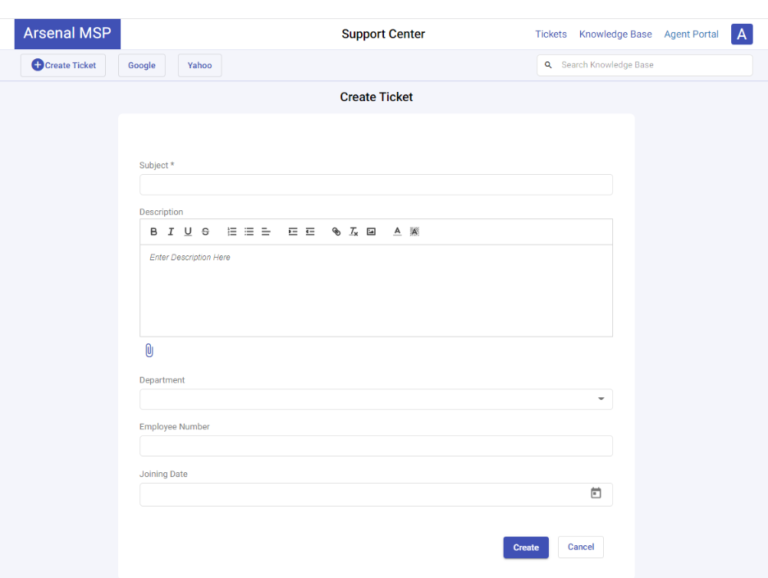768x578 pixels.
Task: Expand the Department dropdown
Action: tap(601, 399)
